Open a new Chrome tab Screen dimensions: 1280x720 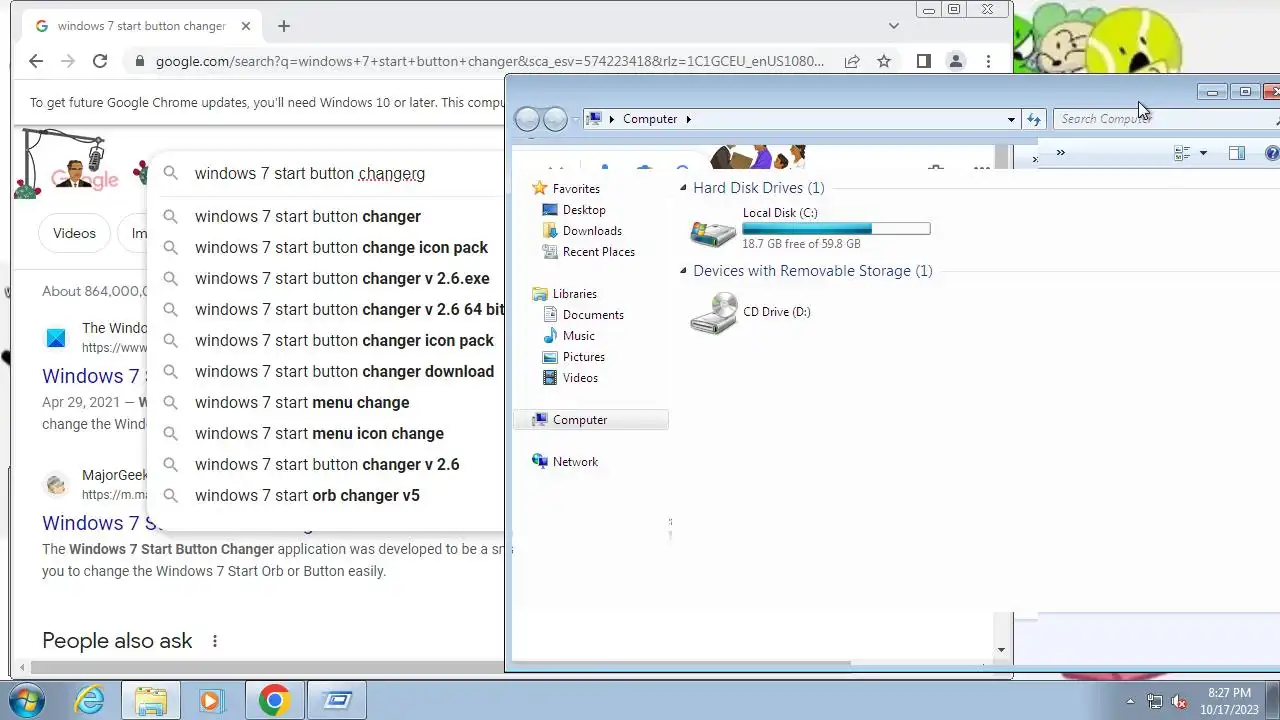[284, 26]
